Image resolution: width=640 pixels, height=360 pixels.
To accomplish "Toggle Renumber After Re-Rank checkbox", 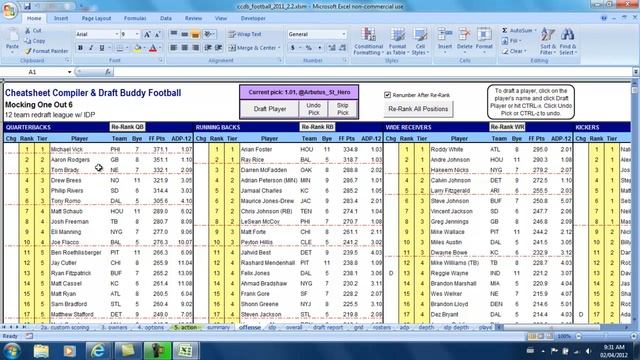I will [x=387, y=95].
